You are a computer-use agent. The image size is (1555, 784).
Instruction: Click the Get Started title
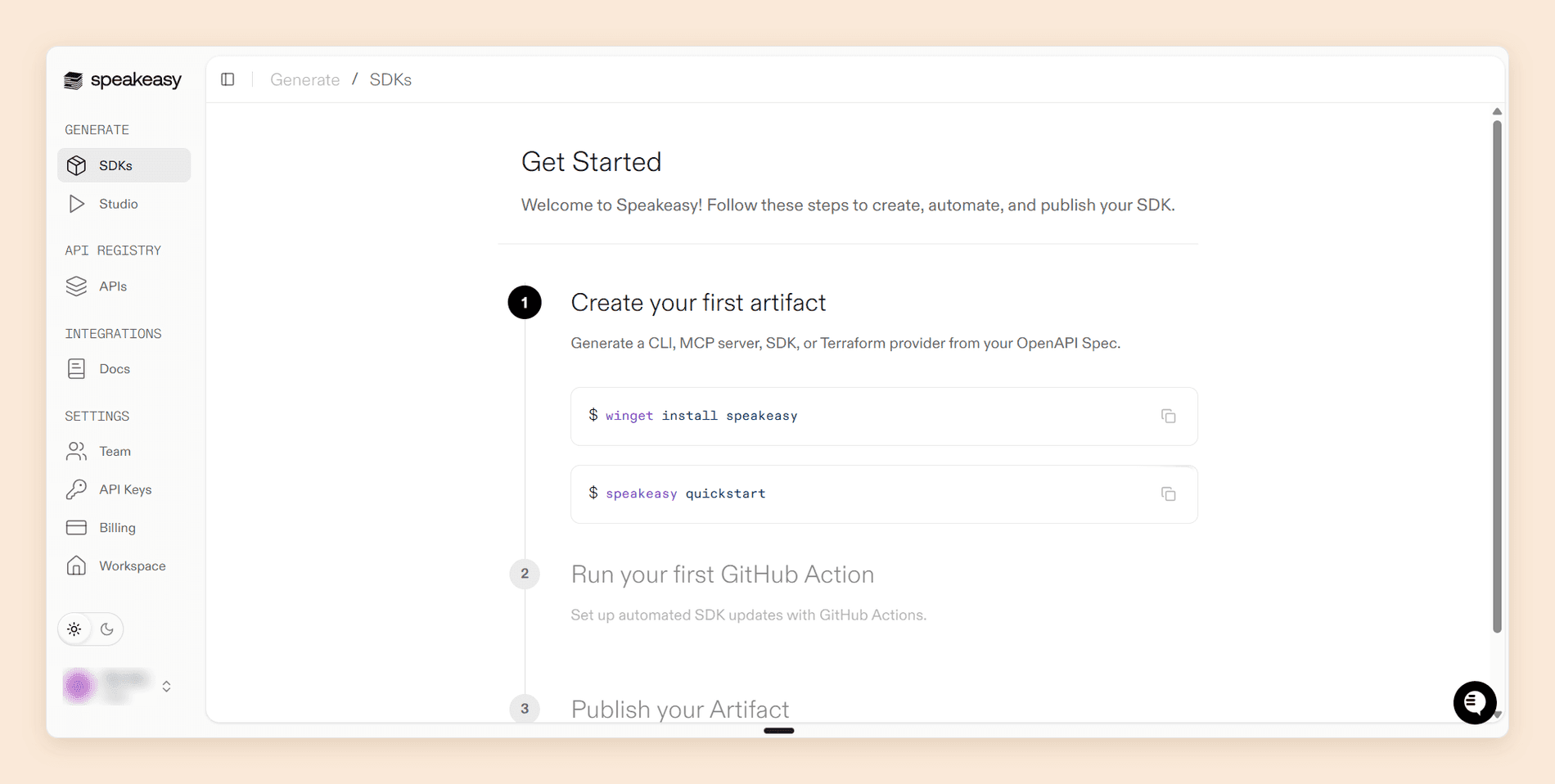pos(591,162)
